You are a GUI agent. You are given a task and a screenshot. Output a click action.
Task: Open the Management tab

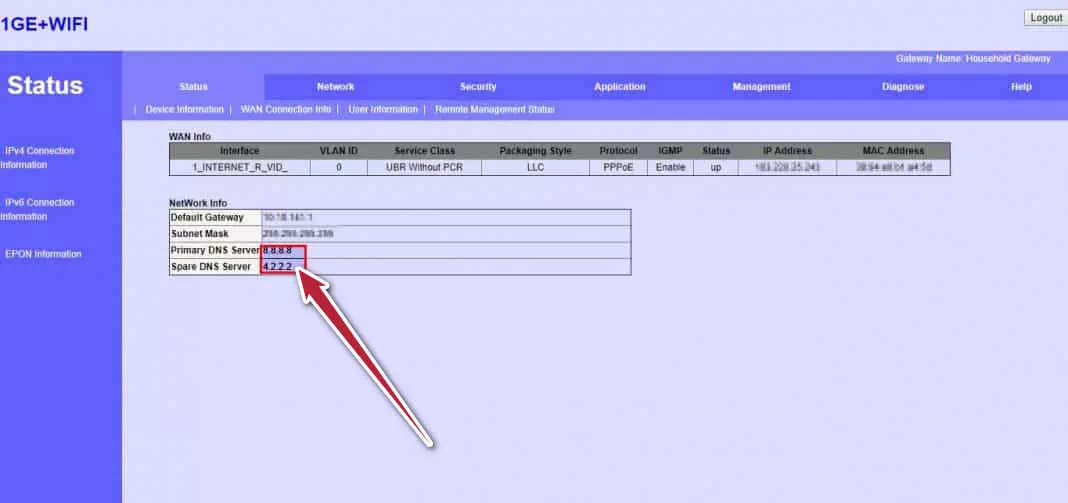click(761, 87)
